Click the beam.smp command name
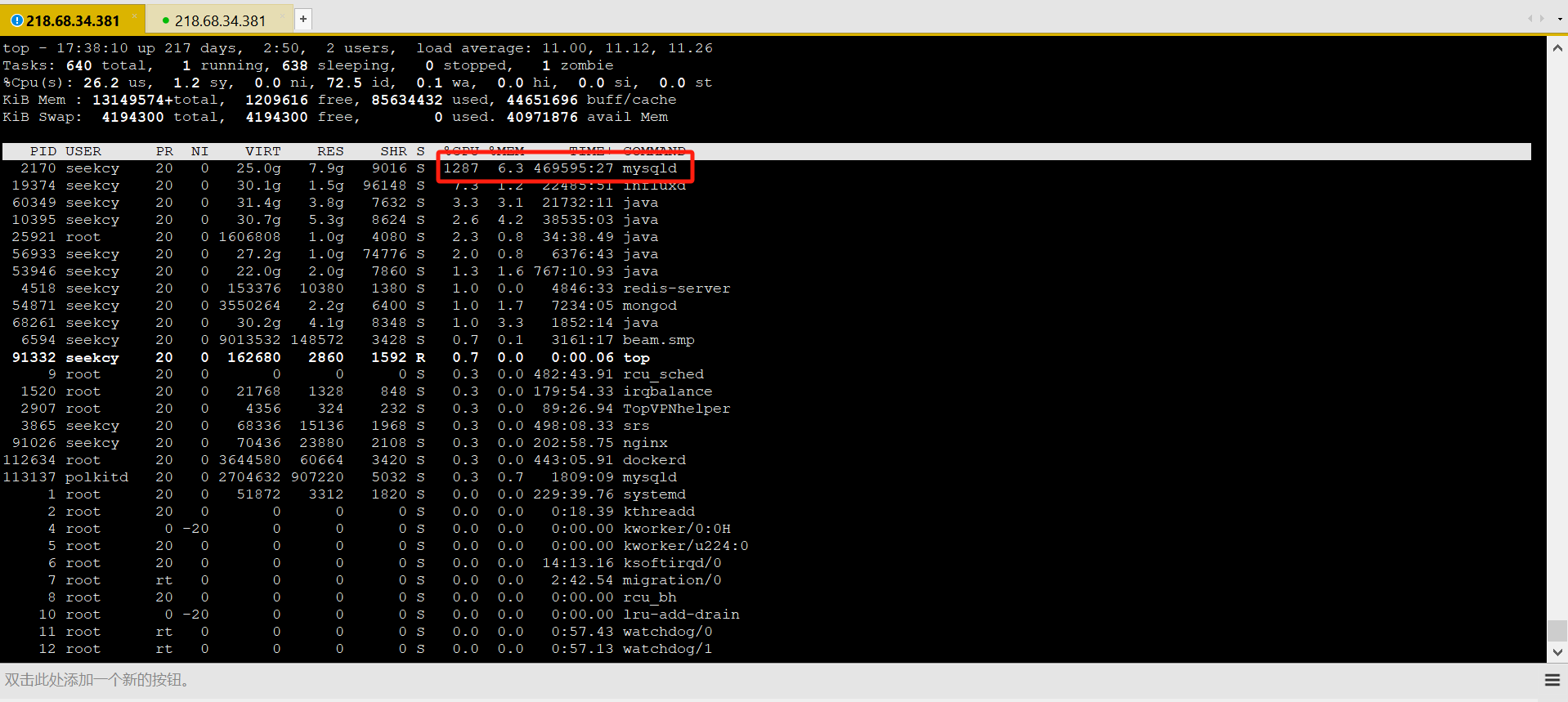The height and width of the screenshot is (702, 1568). [659, 340]
